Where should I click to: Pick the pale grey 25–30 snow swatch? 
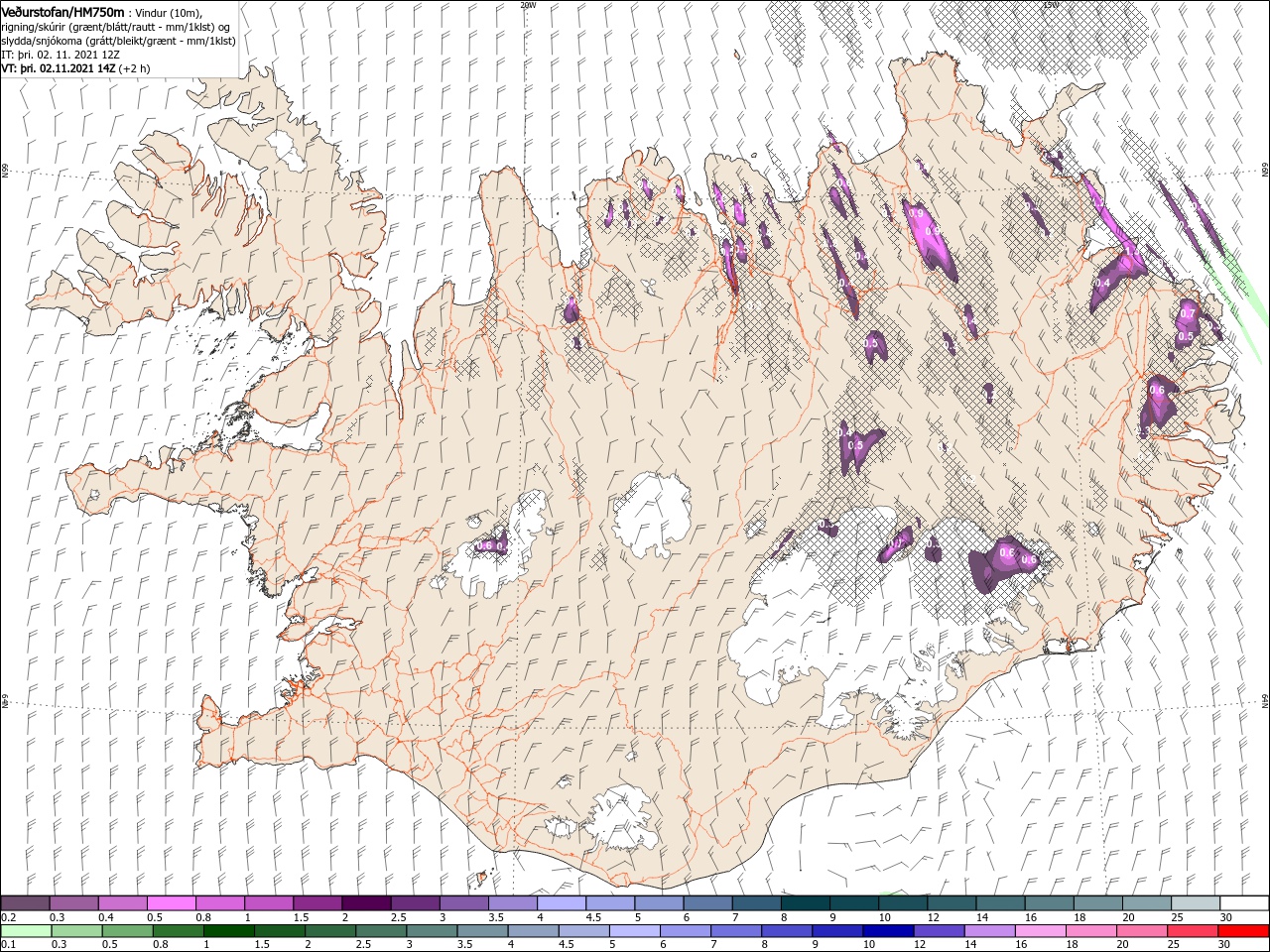(1195, 903)
